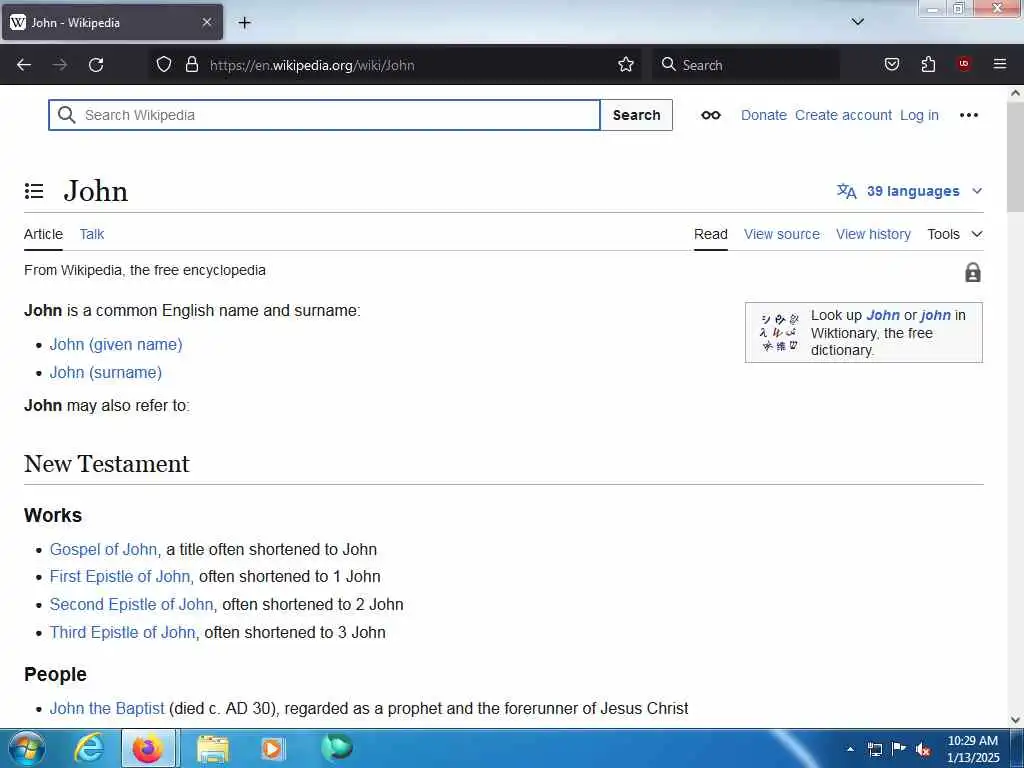Click the green round taskbar application icon
Screen dimensions: 1024x768
[336, 747]
